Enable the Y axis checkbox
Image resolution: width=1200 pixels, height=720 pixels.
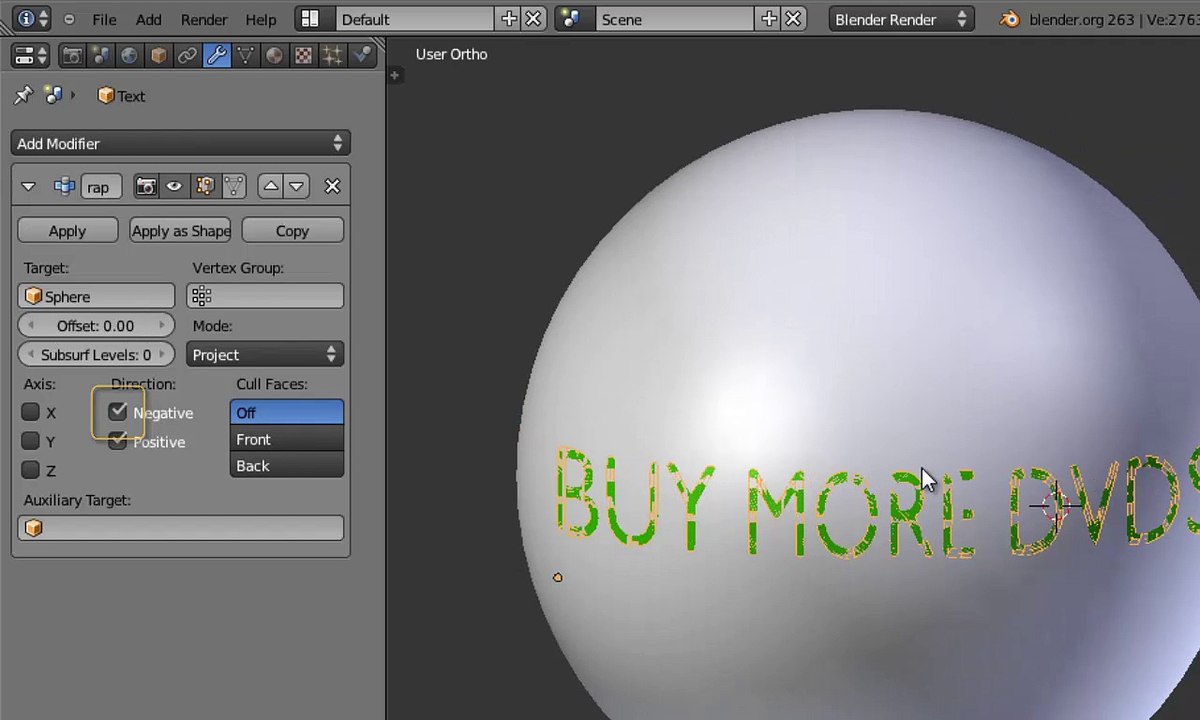pos(30,441)
